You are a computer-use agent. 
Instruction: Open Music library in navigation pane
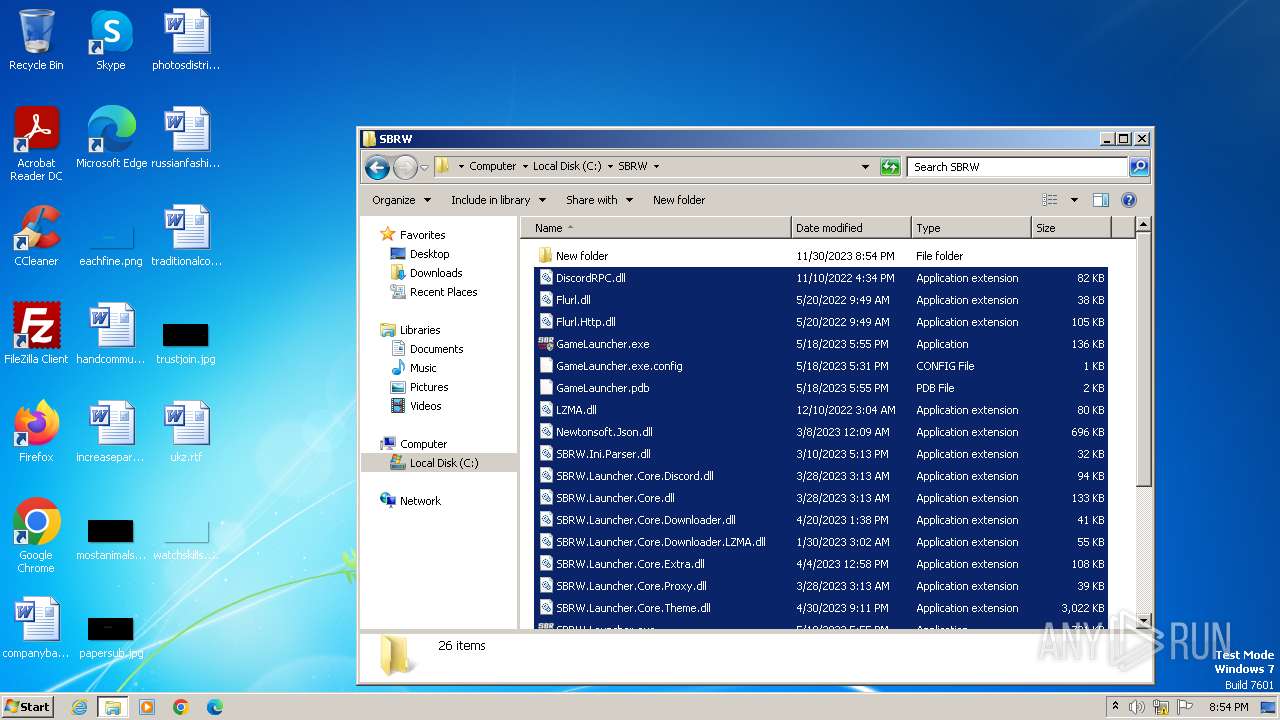423,368
